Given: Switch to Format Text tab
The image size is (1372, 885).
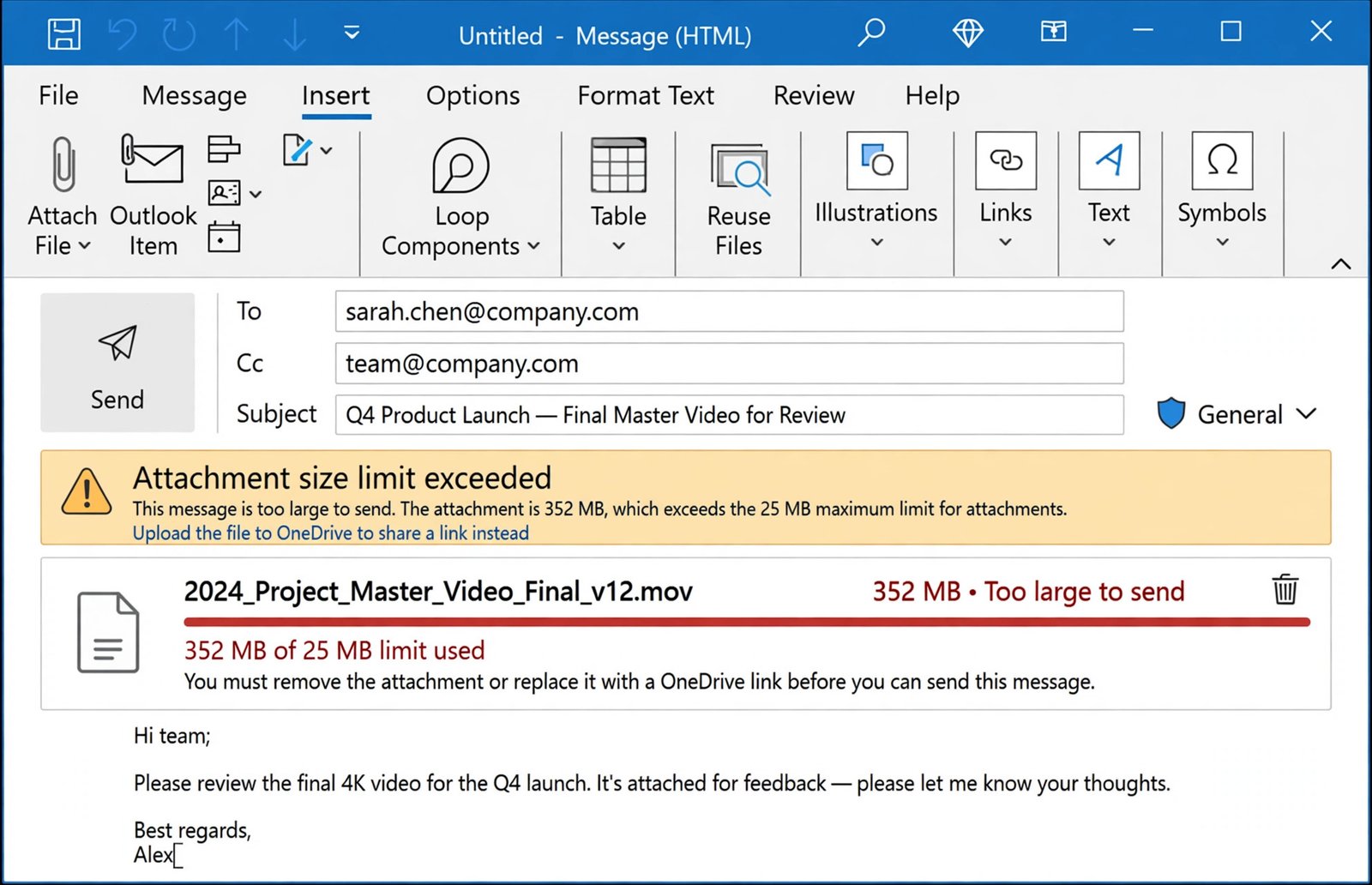Looking at the screenshot, I should tap(646, 95).
